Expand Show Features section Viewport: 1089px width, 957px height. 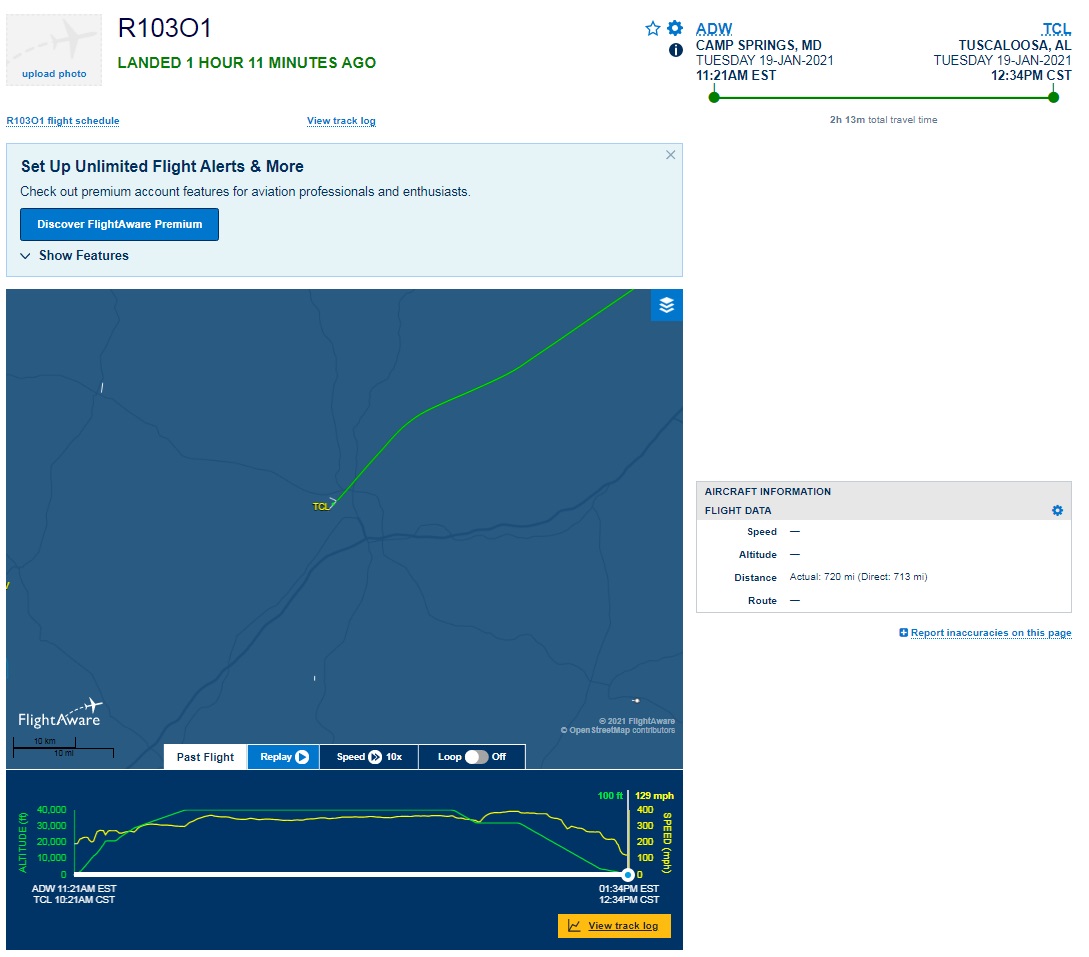pos(74,256)
